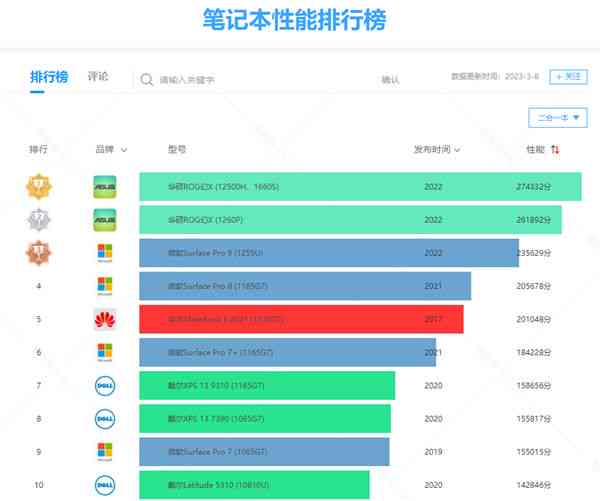Select the teal bar for ROG幻X (1260P)
Screen dimensions: 600x501
pyautogui.click(x=351, y=220)
